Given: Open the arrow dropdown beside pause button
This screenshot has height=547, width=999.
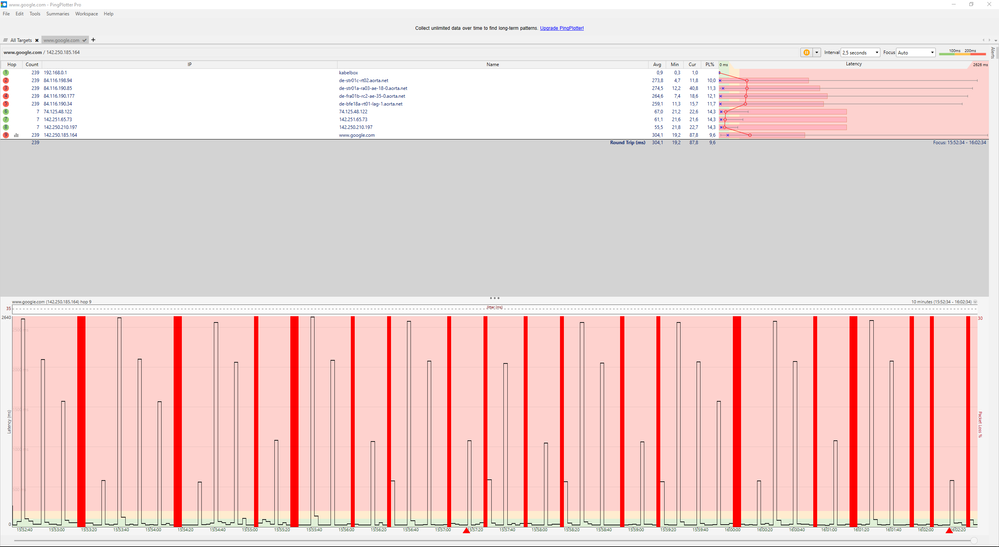Looking at the screenshot, I should [x=817, y=52].
